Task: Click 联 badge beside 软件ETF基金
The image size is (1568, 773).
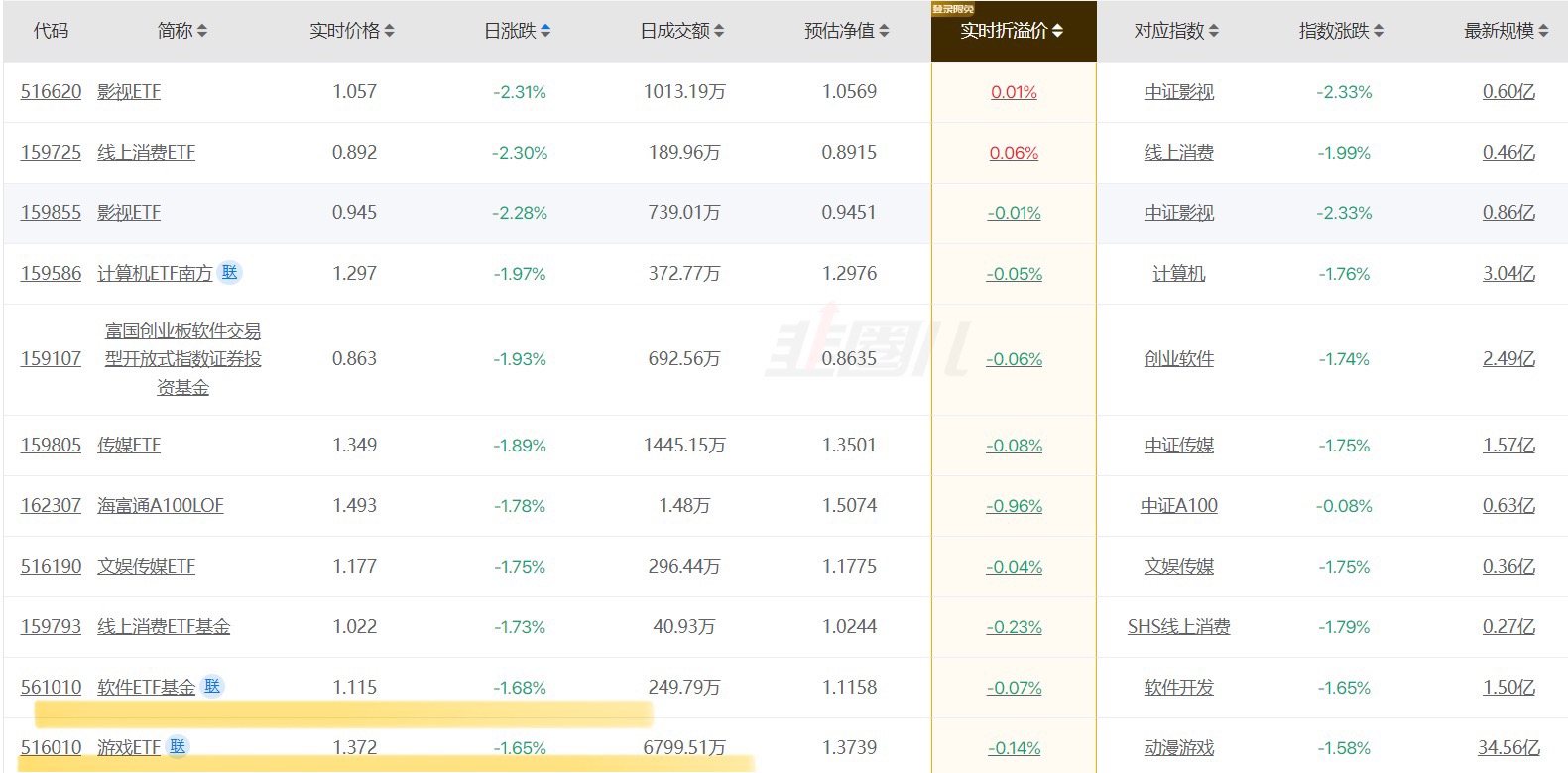Action: point(212,686)
